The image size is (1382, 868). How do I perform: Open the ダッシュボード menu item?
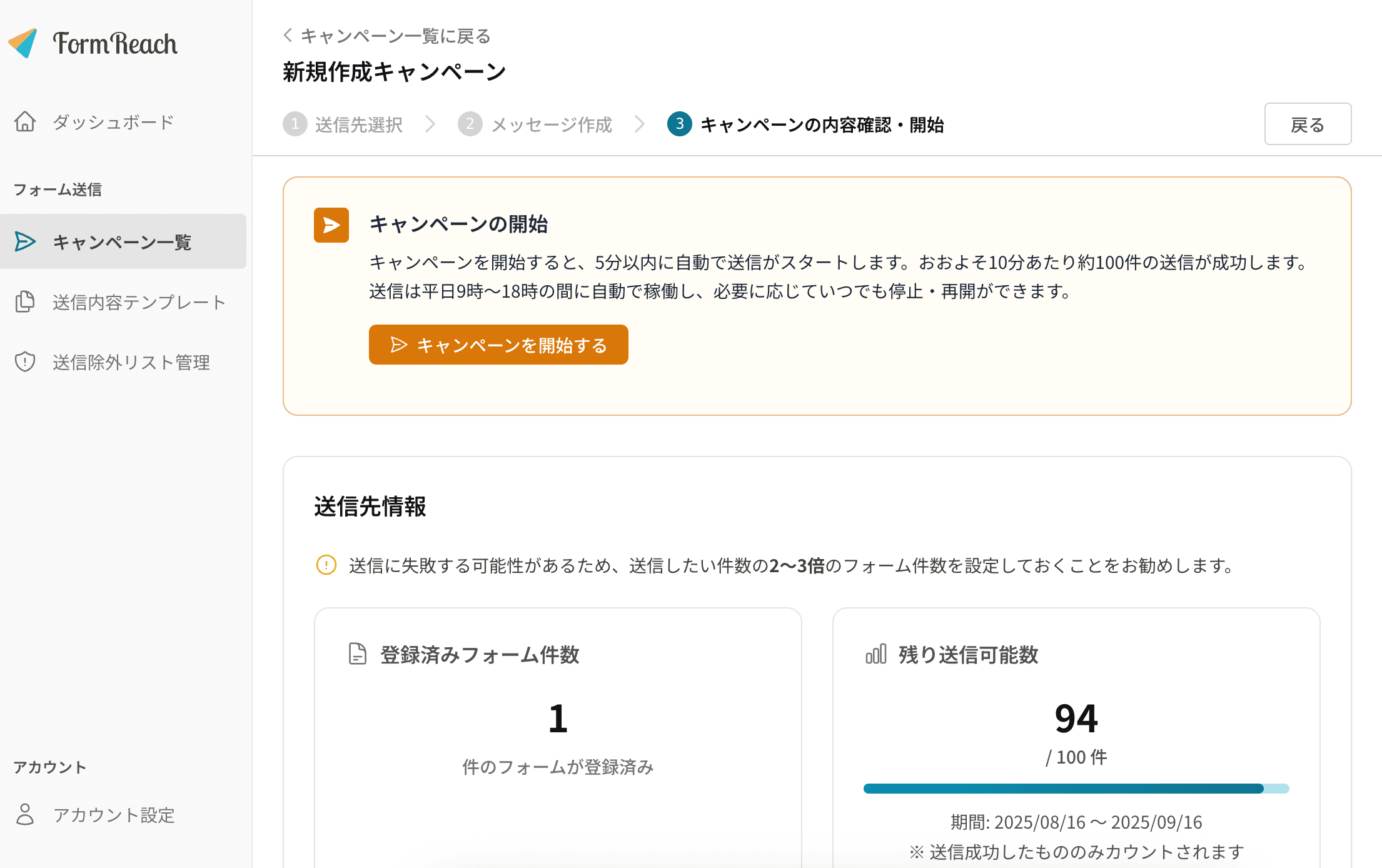coord(113,123)
